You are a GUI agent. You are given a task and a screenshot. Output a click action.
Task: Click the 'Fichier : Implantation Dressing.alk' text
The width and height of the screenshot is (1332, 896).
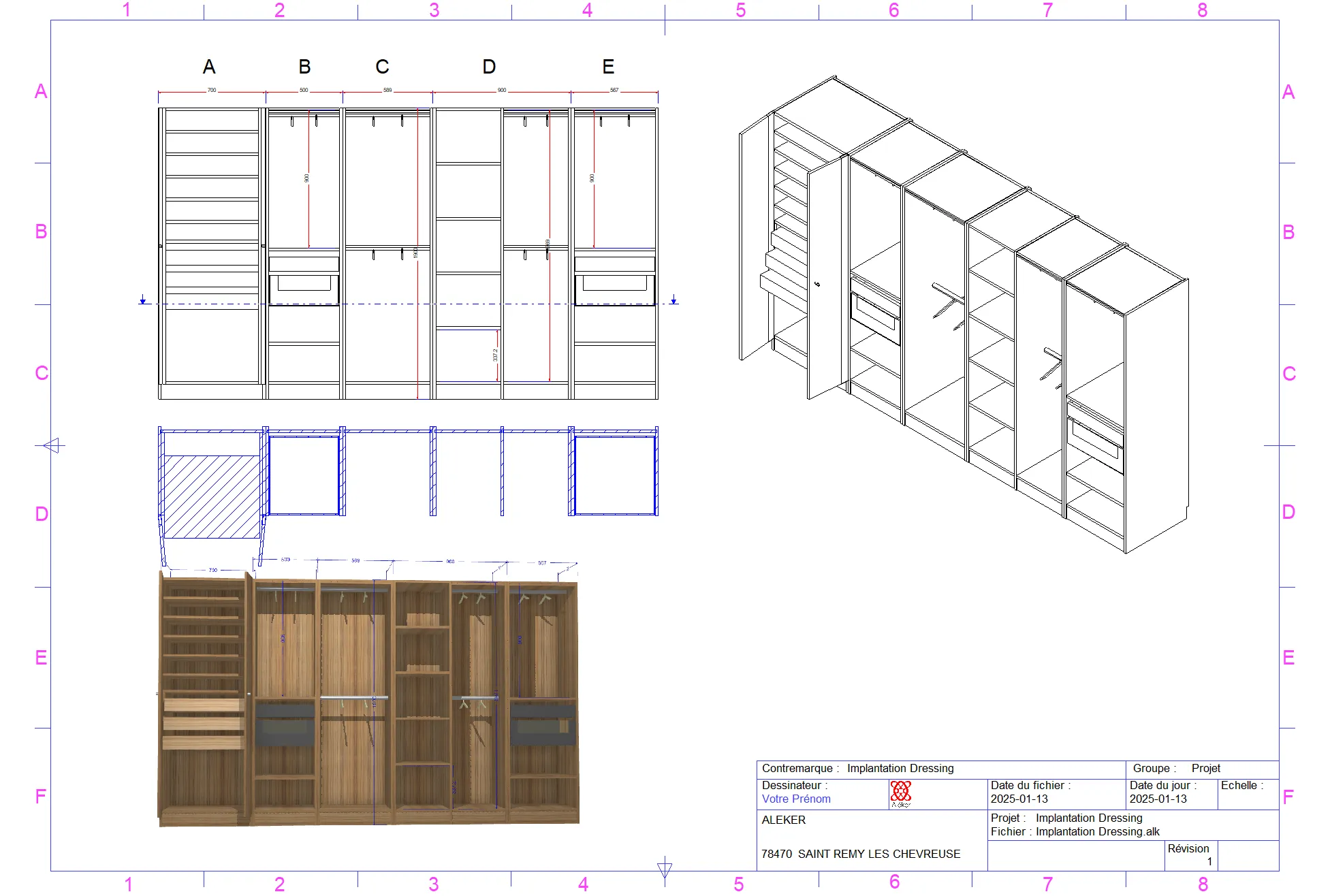pyautogui.click(x=1075, y=832)
